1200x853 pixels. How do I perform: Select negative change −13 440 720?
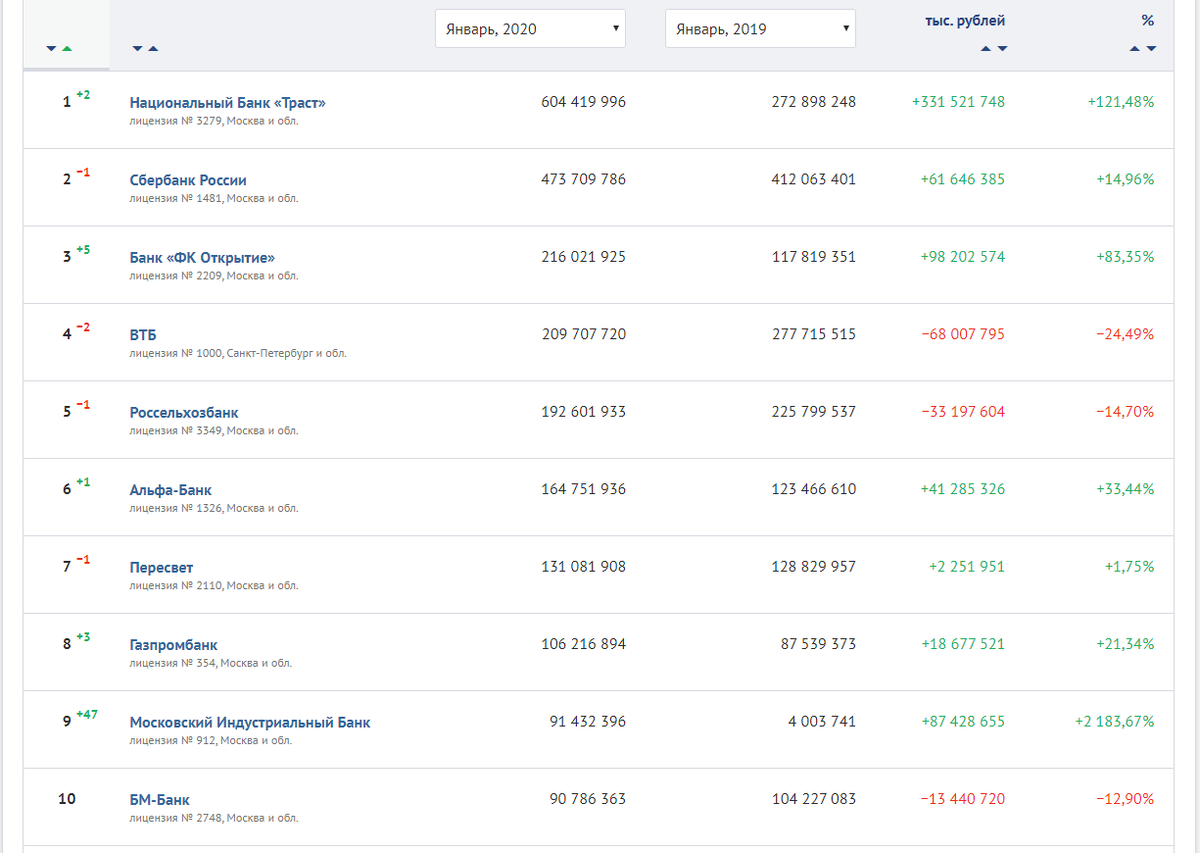(963, 800)
